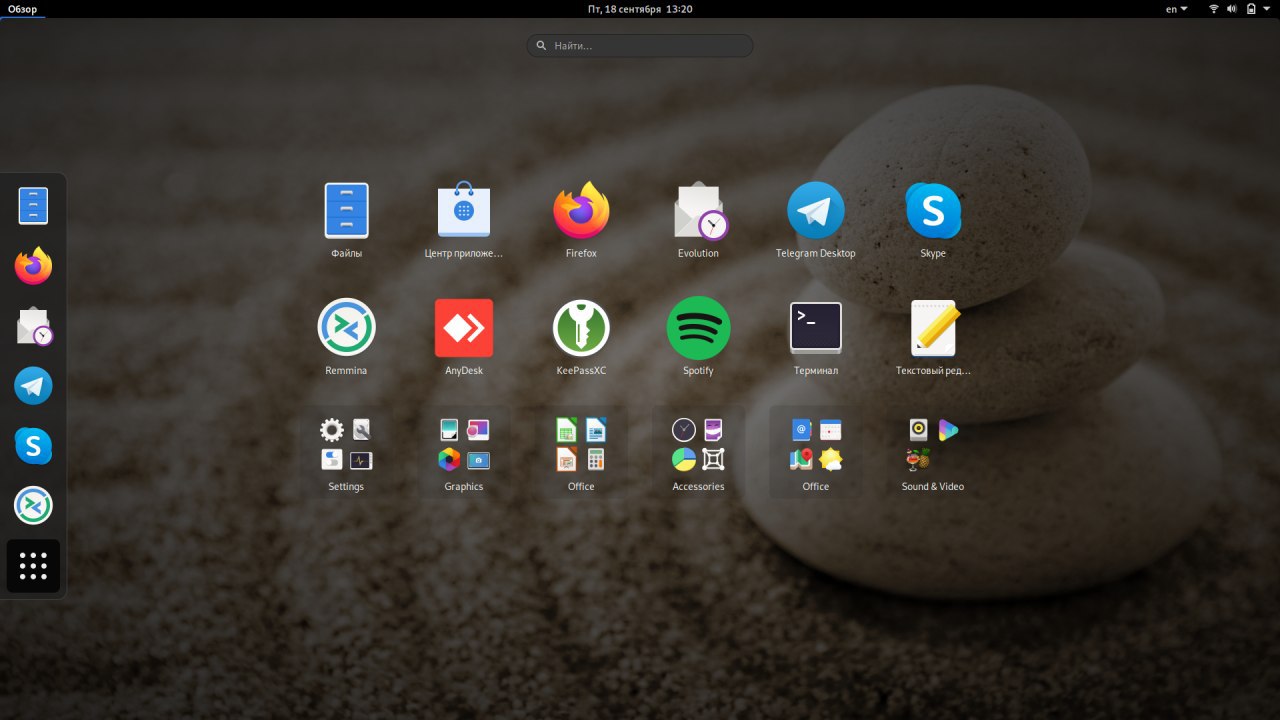The image size is (1280, 720).
Task: Open the Settings app folder
Action: (x=346, y=452)
